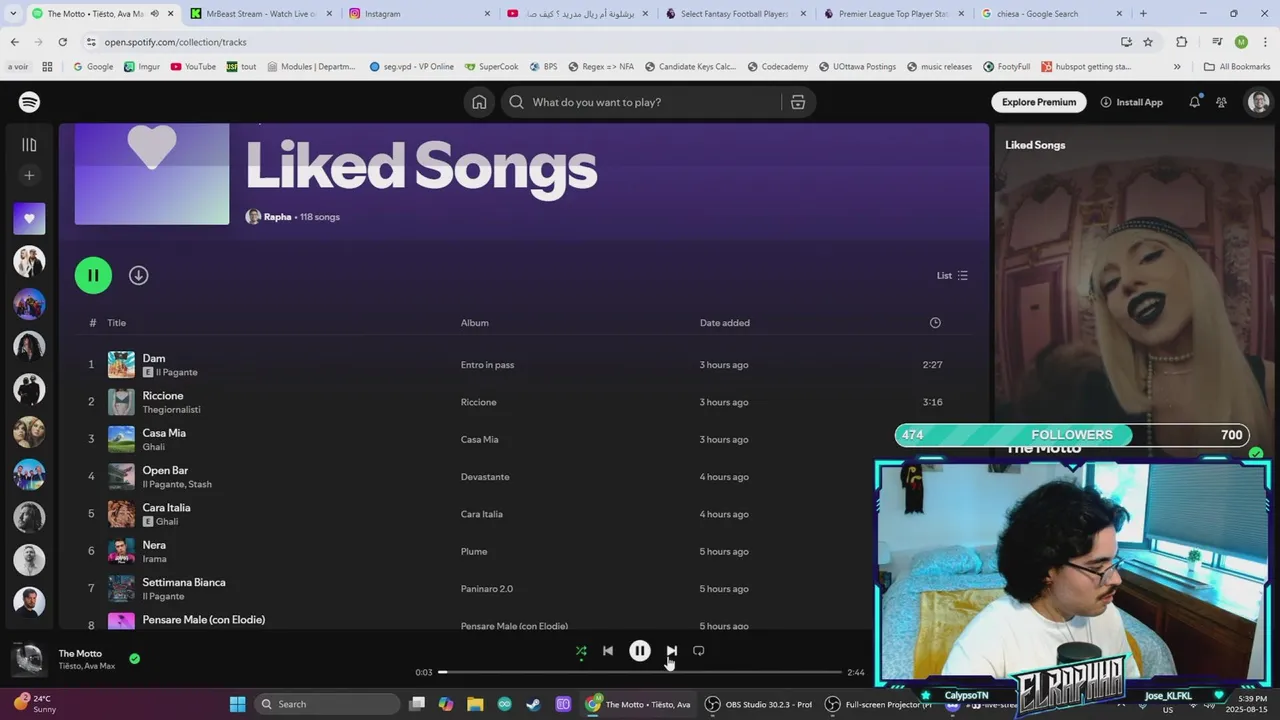Open YouTube bookmark
This screenshot has width=1280, height=720.
[193, 67]
